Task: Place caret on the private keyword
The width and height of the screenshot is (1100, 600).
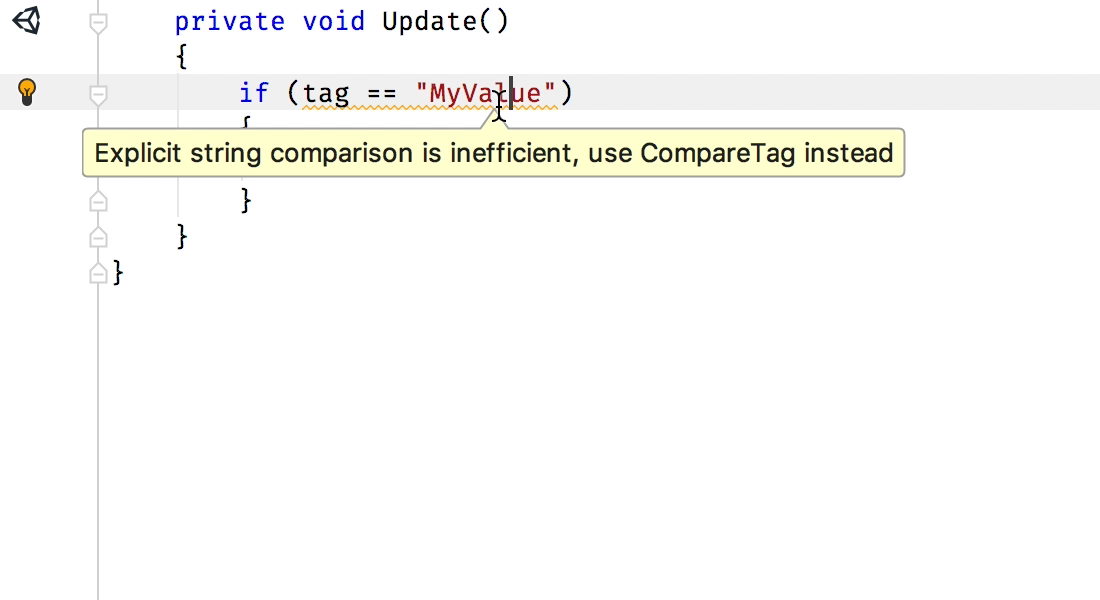Action: click(229, 22)
